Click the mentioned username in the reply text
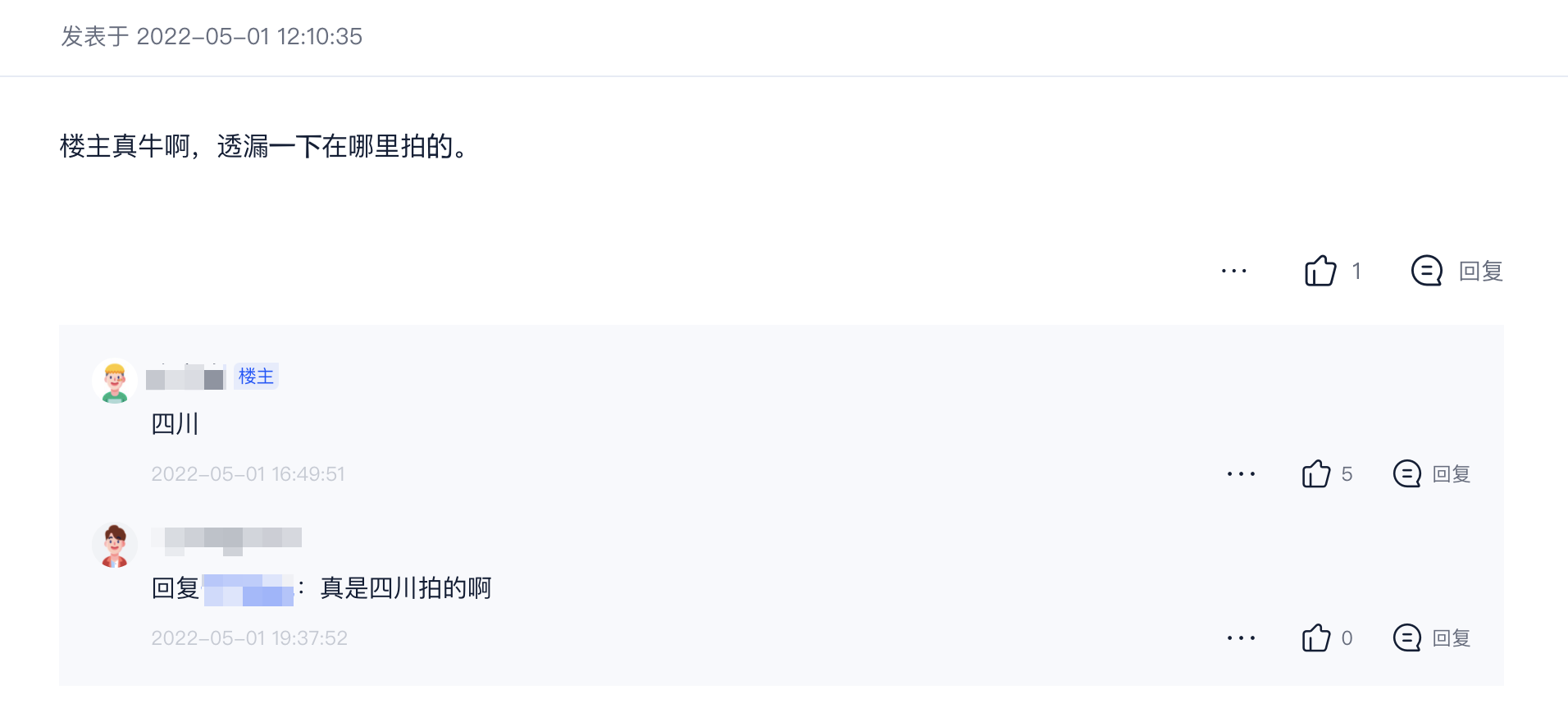This screenshot has width=1568, height=722. pos(248,590)
